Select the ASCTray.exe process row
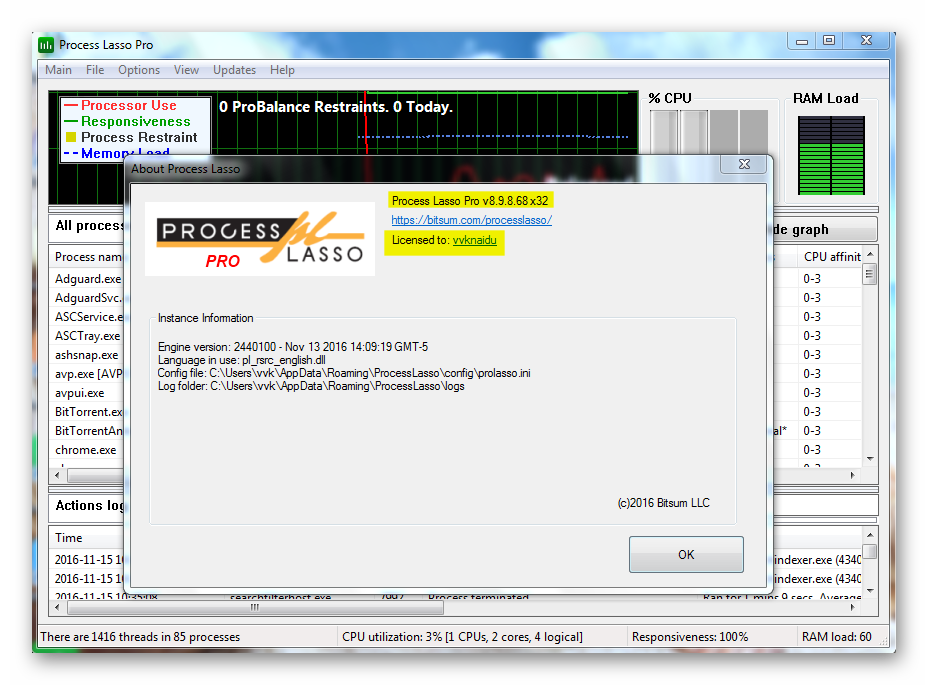The width and height of the screenshot is (928, 685). (x=88, y=336)
